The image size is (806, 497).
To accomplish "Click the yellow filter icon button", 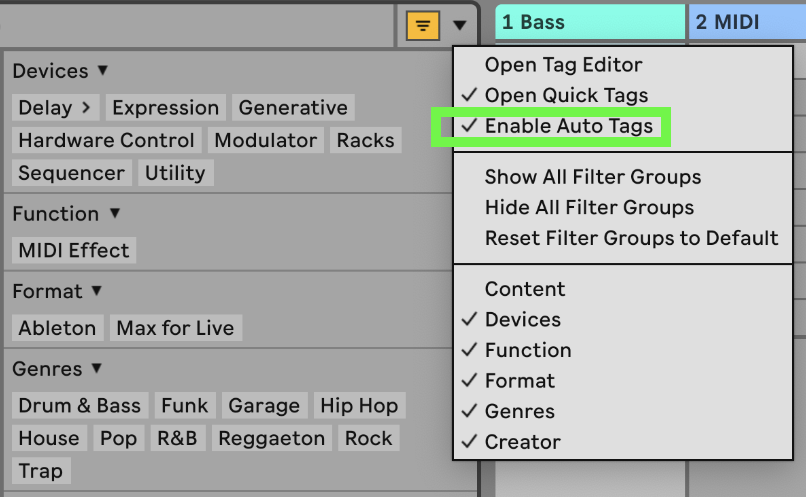I will click(422, 25).
